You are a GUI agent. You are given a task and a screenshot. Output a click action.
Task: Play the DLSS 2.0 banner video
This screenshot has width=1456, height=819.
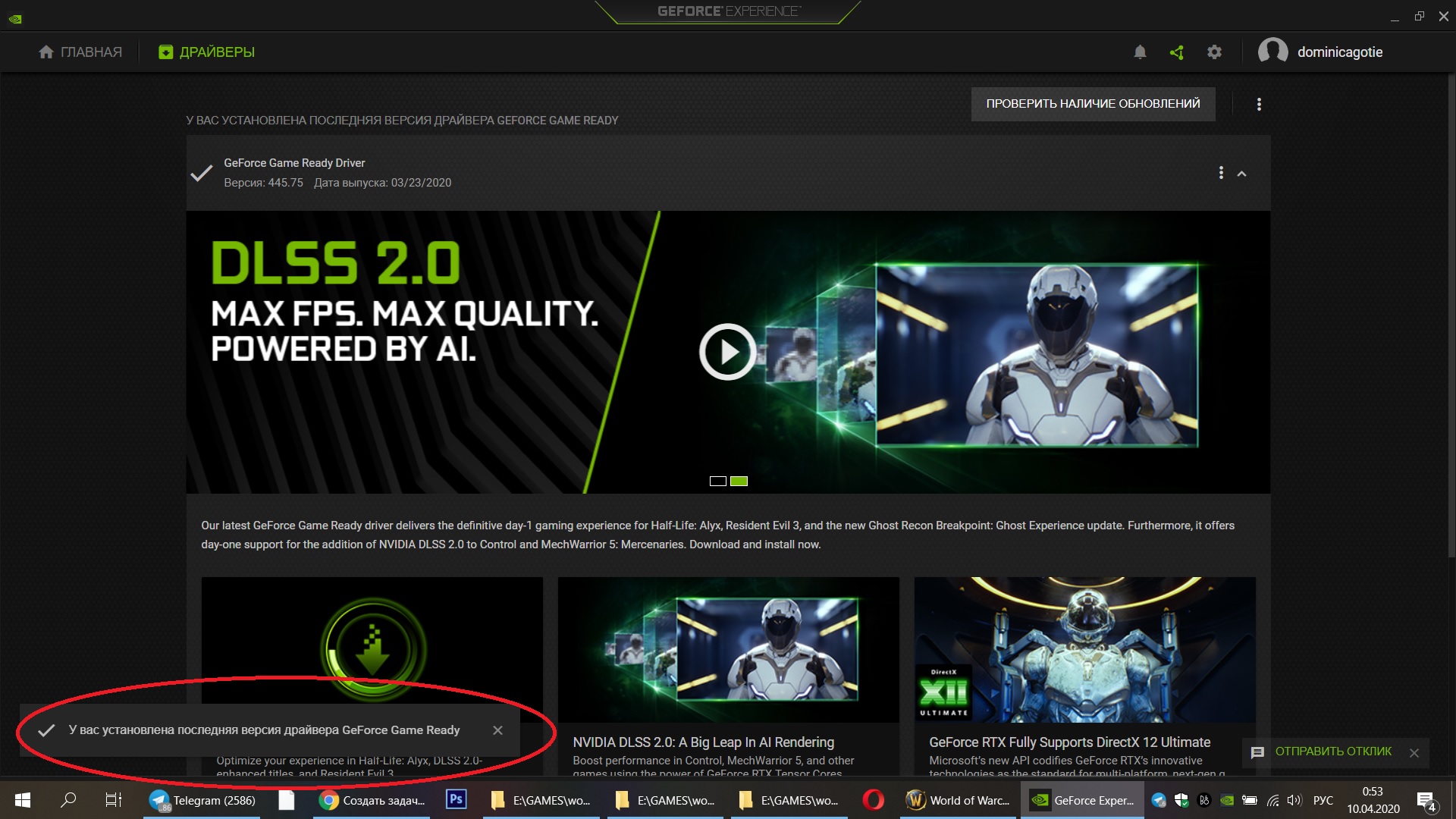click(727, 352)
